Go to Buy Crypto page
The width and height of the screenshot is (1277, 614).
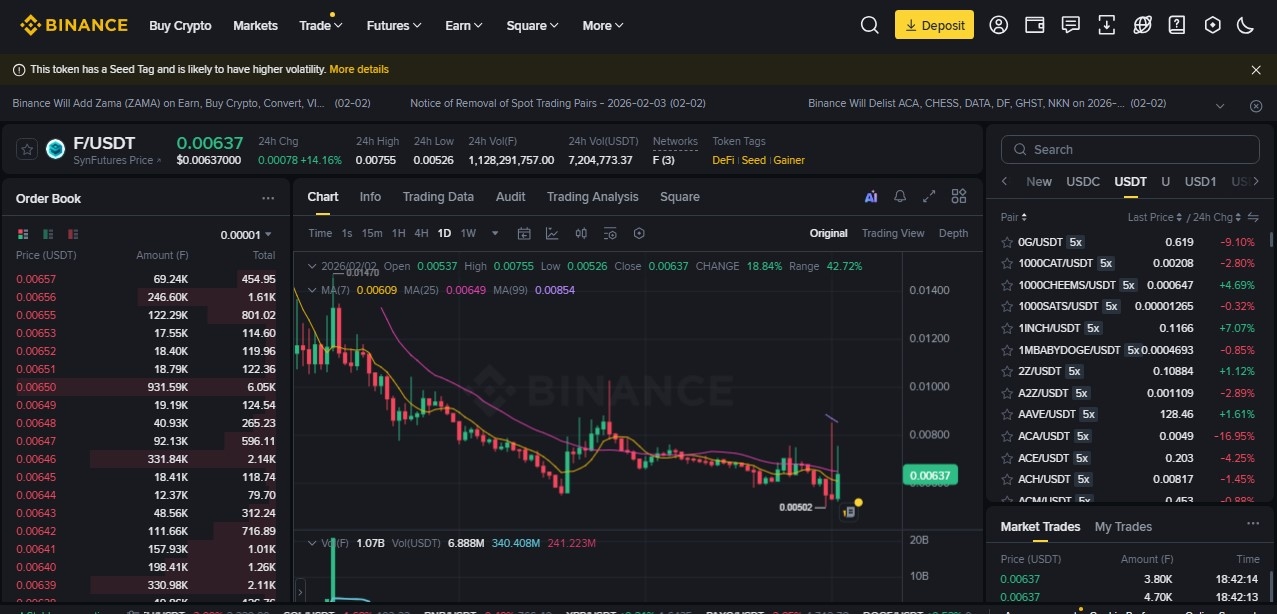tap(180, 25)
